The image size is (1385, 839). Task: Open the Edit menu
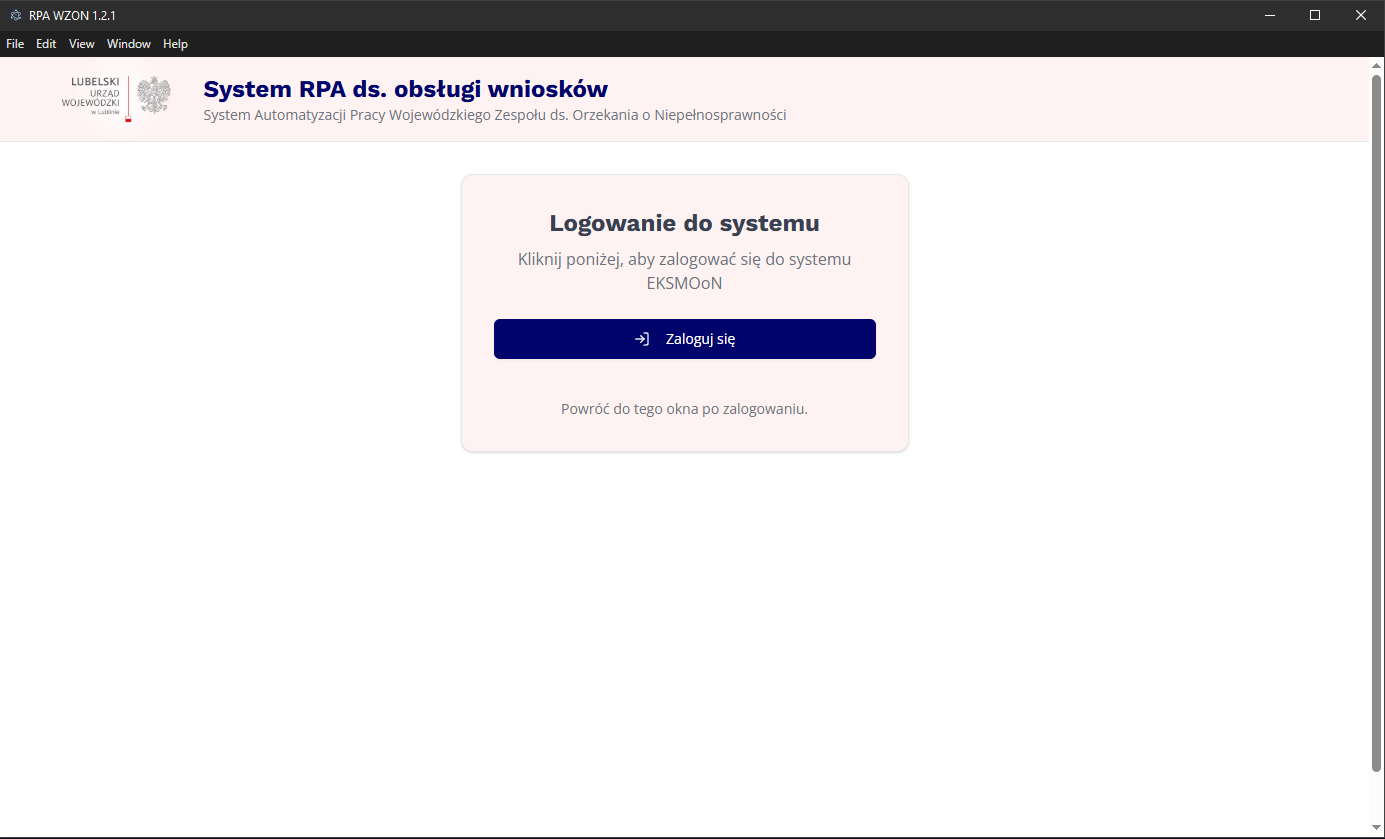46,43
